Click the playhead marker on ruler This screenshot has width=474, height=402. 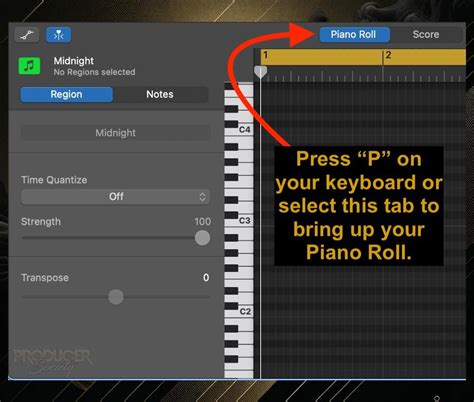260,72
